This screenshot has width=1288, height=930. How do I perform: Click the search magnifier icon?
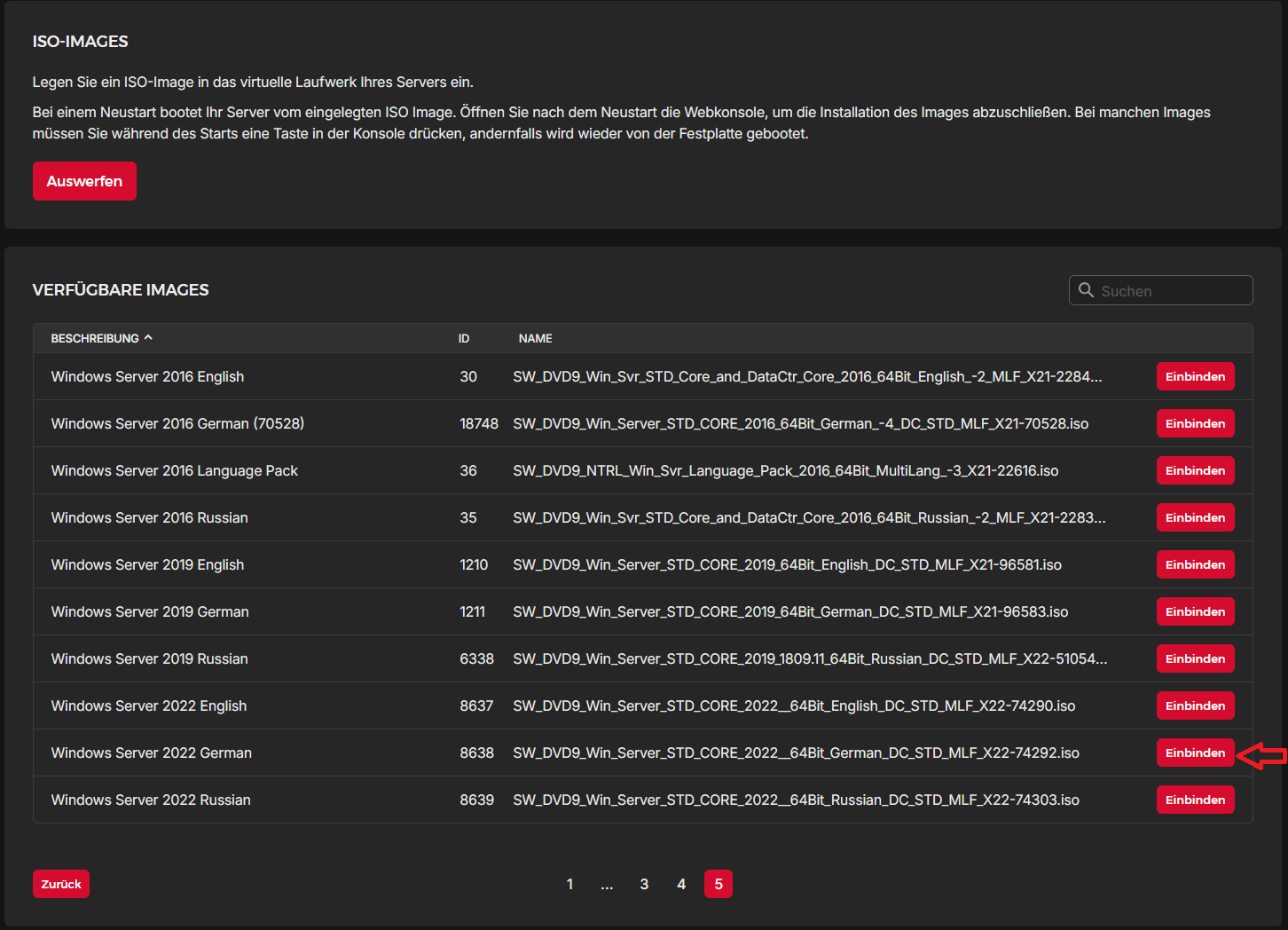tap(1086, 290)
